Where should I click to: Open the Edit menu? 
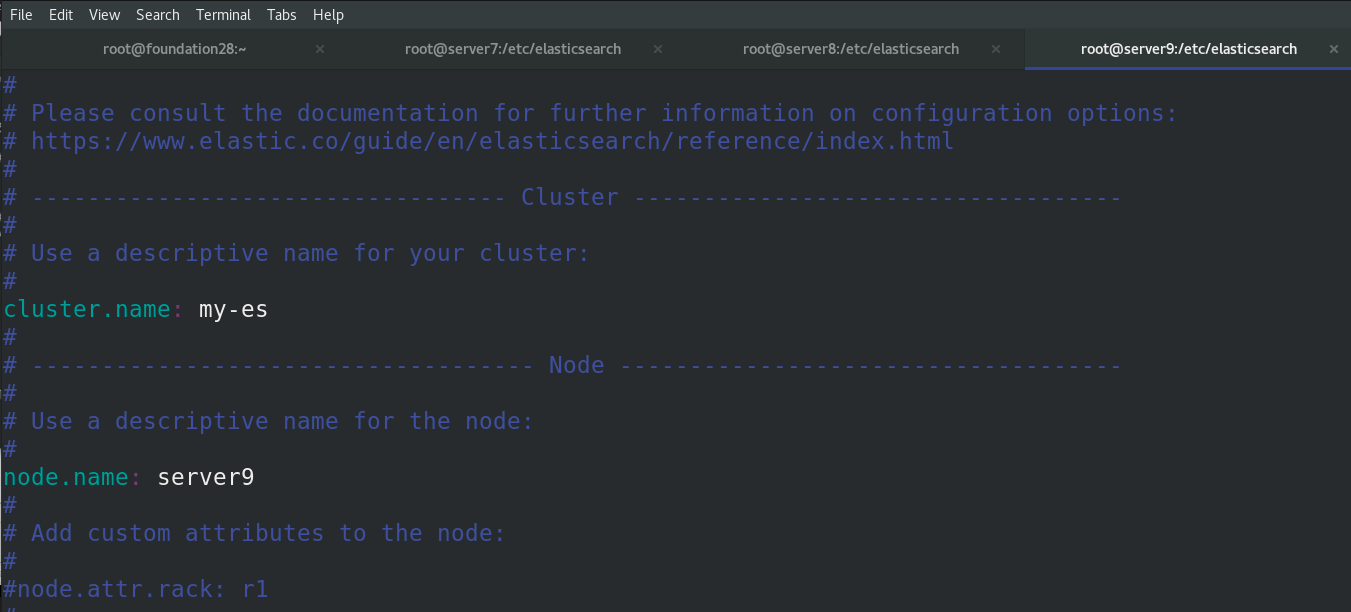(x=61, y=15)
